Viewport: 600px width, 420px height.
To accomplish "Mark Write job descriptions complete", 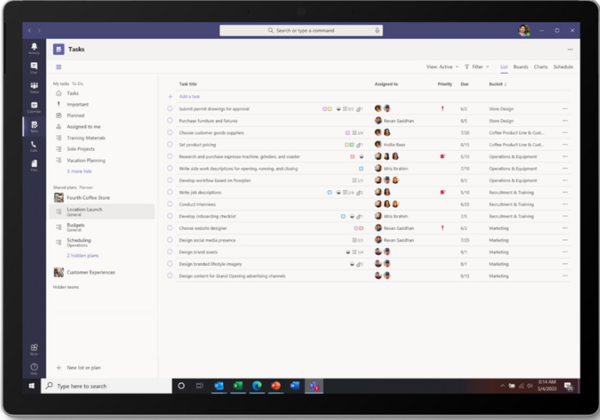I will [170, 192].
